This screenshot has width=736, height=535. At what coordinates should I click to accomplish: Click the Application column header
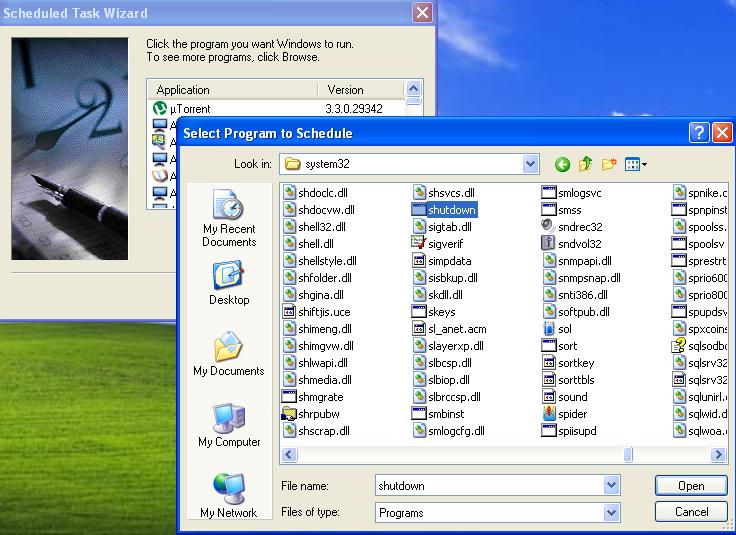pos(233,90)
